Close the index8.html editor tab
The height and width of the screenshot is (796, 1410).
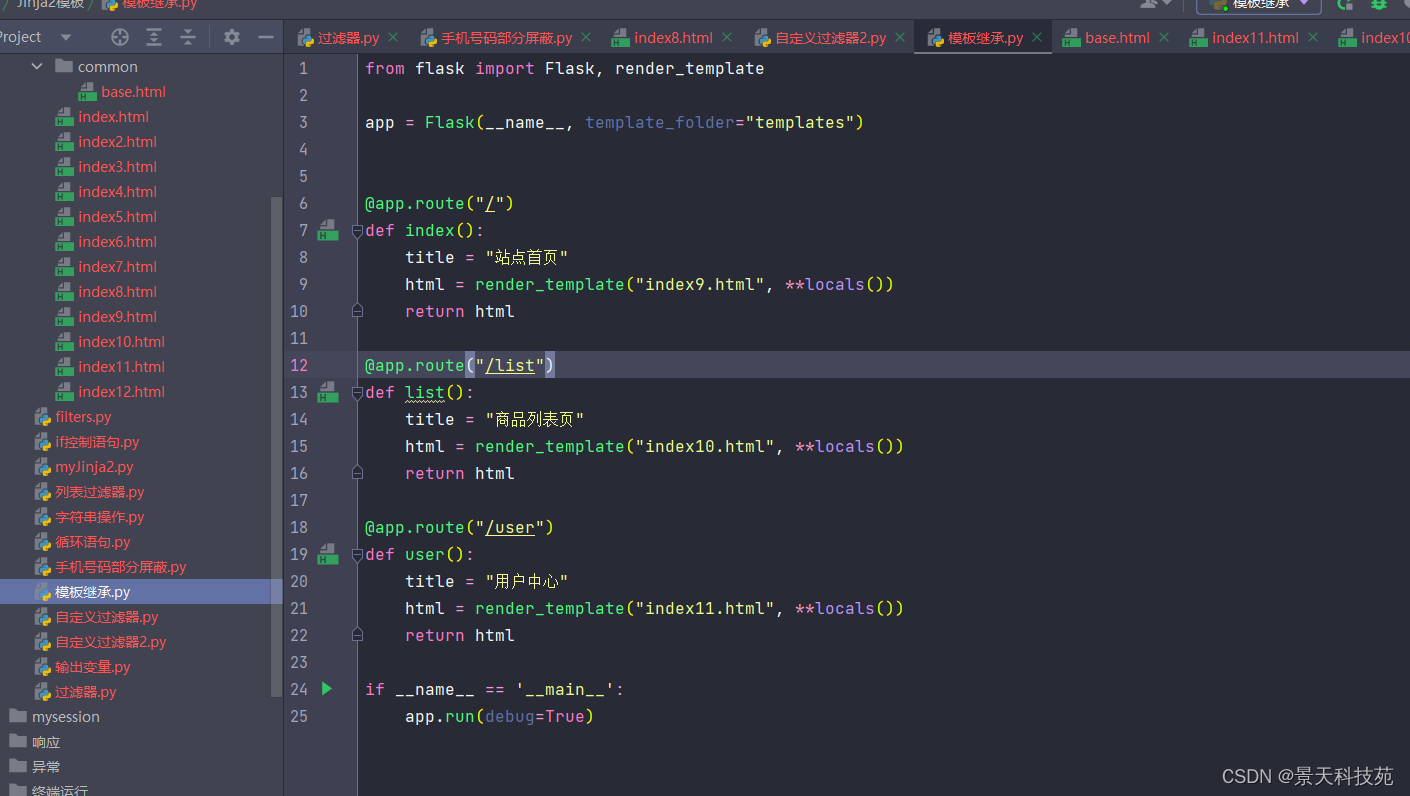pos(727,38)
